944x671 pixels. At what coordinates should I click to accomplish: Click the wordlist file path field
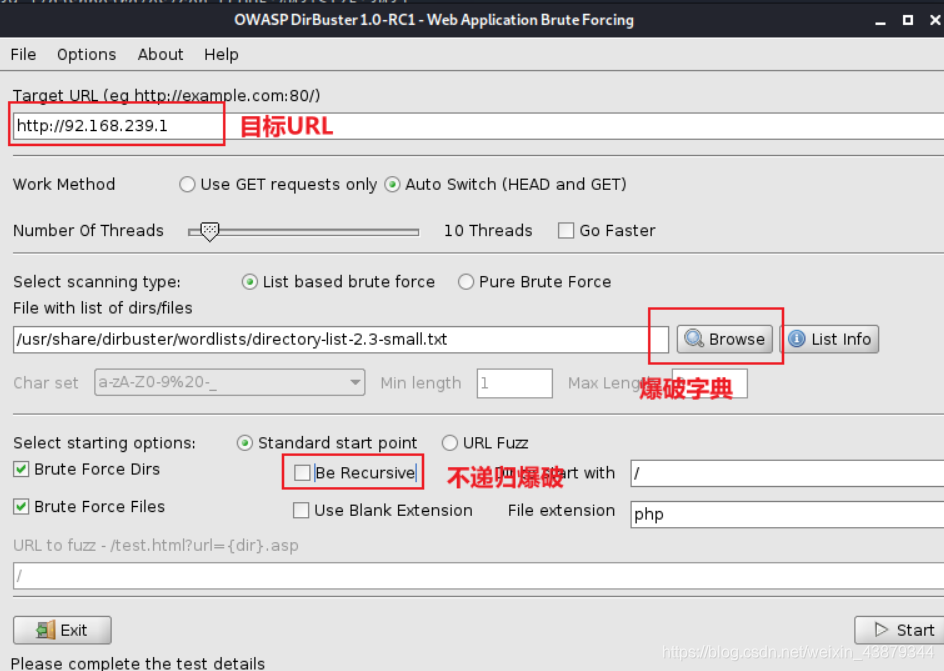(x=341, y=339)
